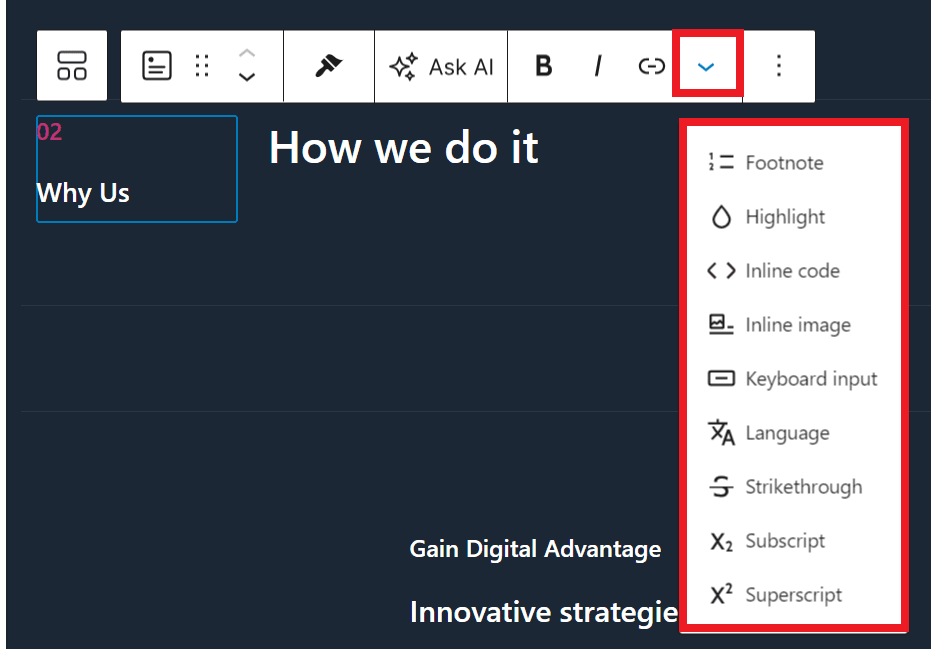
Task: Click the 'How we do it' heading
Action: (403, 148)
